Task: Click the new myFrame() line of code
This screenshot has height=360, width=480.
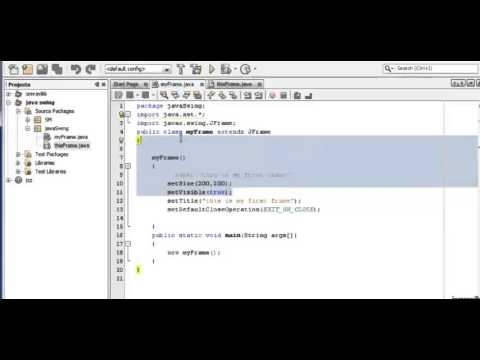Action: click(x=193, y=253)
